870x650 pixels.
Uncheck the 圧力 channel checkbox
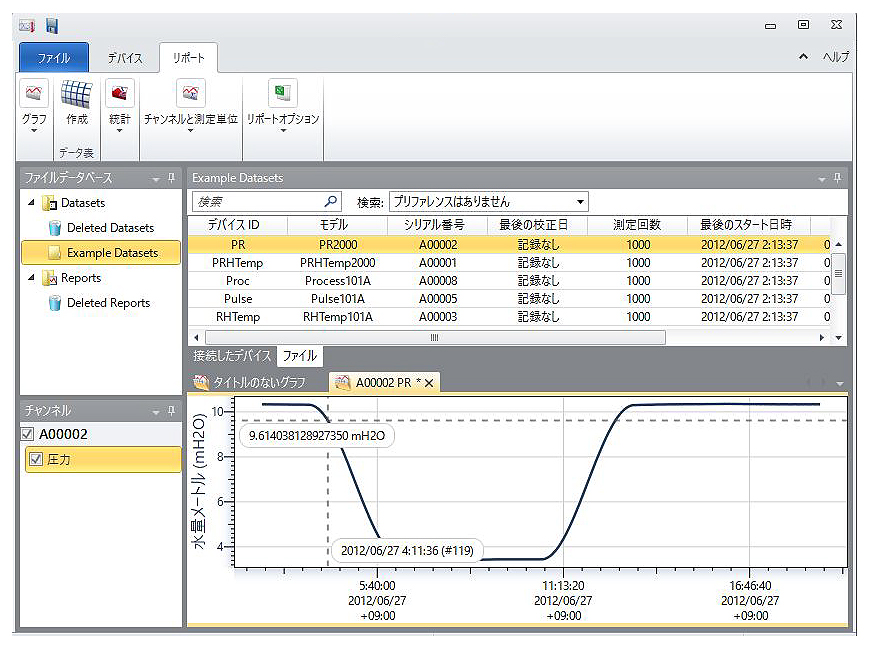point(37,459)
